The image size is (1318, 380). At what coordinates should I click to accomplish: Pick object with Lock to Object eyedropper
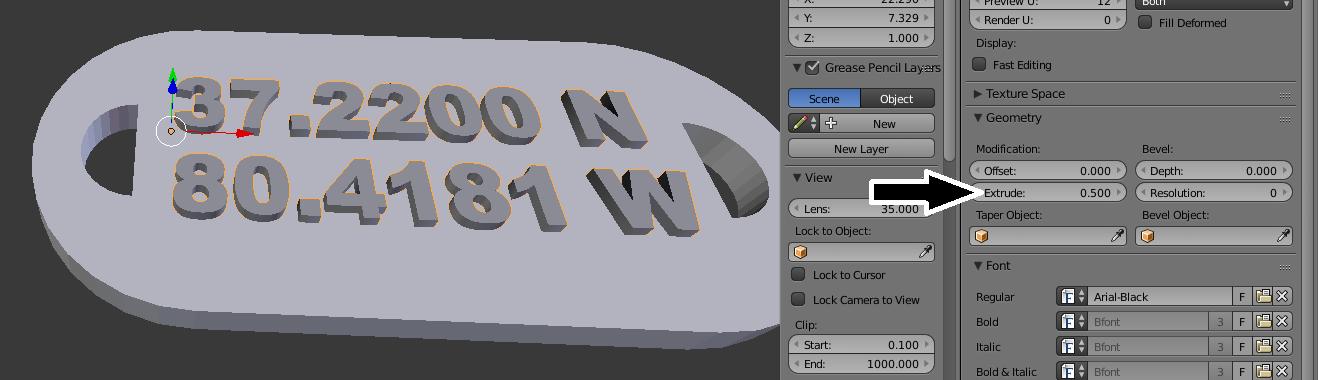[925, 252]
